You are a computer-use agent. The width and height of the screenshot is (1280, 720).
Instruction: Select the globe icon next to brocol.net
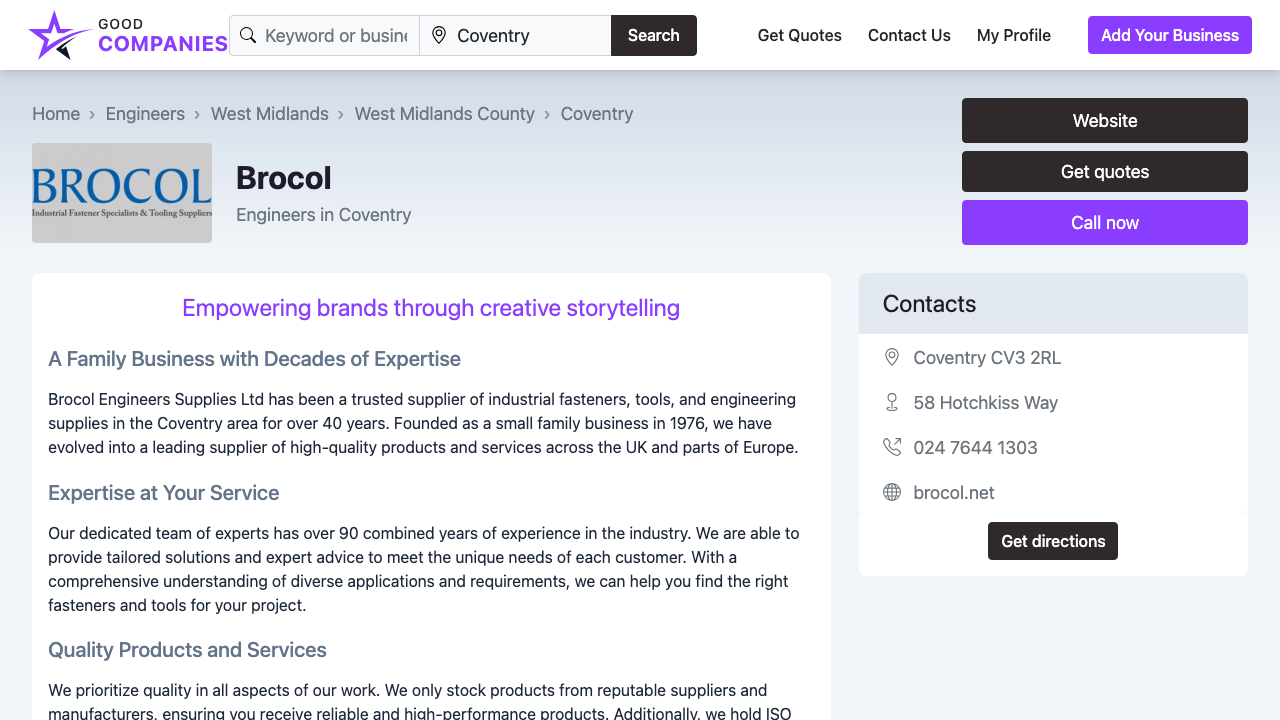point(891,492)
